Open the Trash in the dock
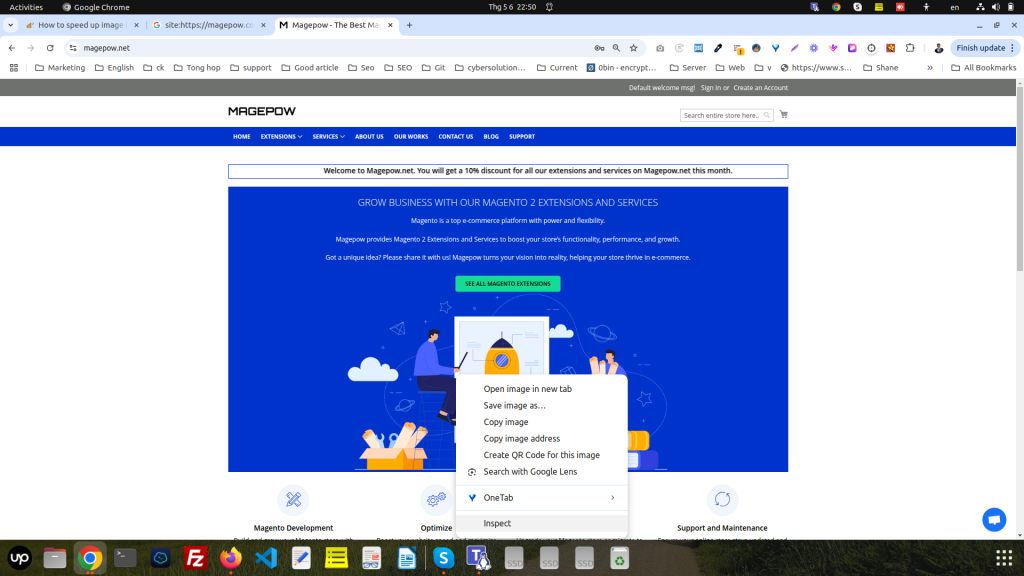 [619, 558]
